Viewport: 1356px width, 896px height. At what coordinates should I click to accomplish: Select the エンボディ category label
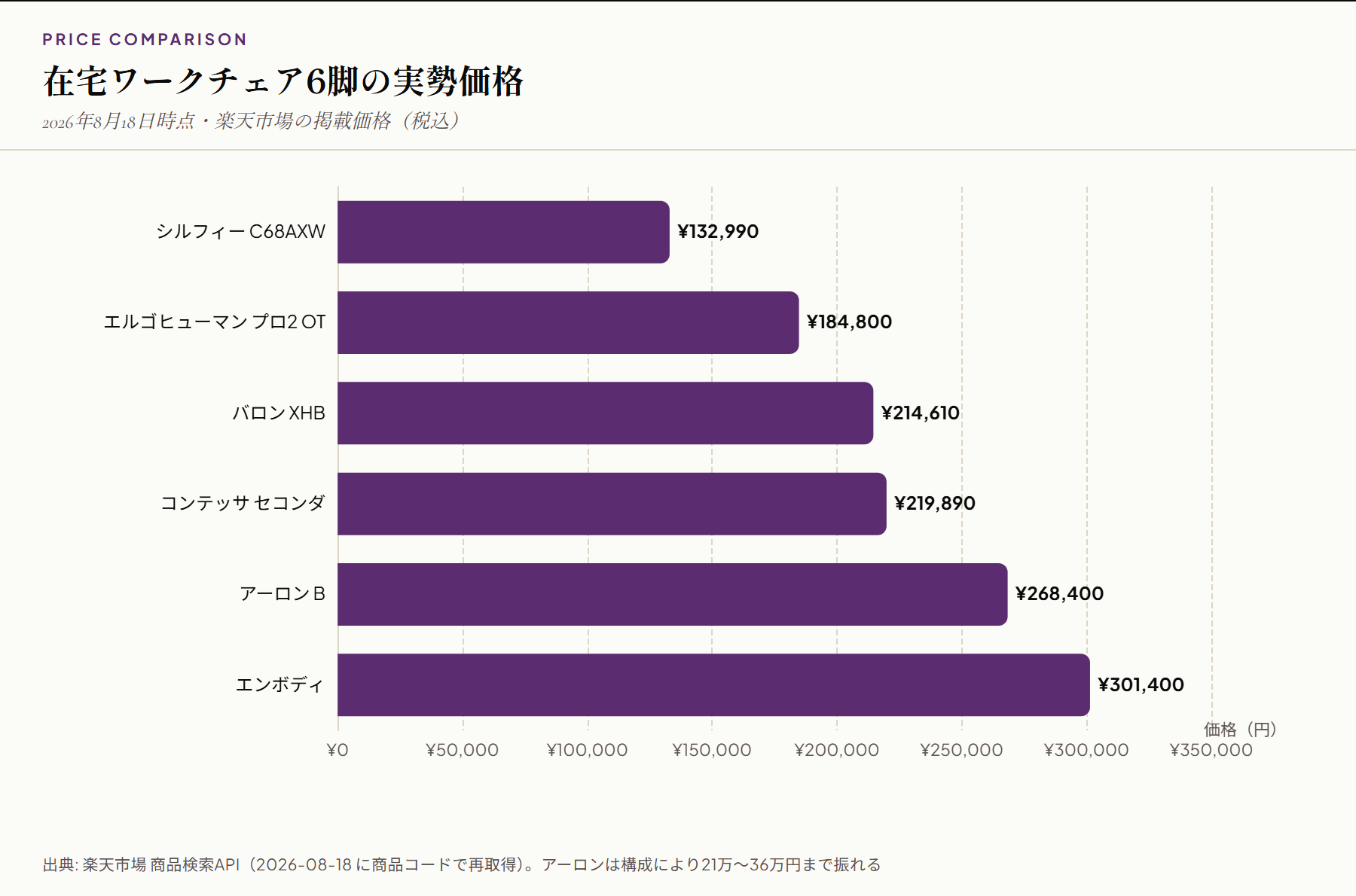[x=280, y=685]
